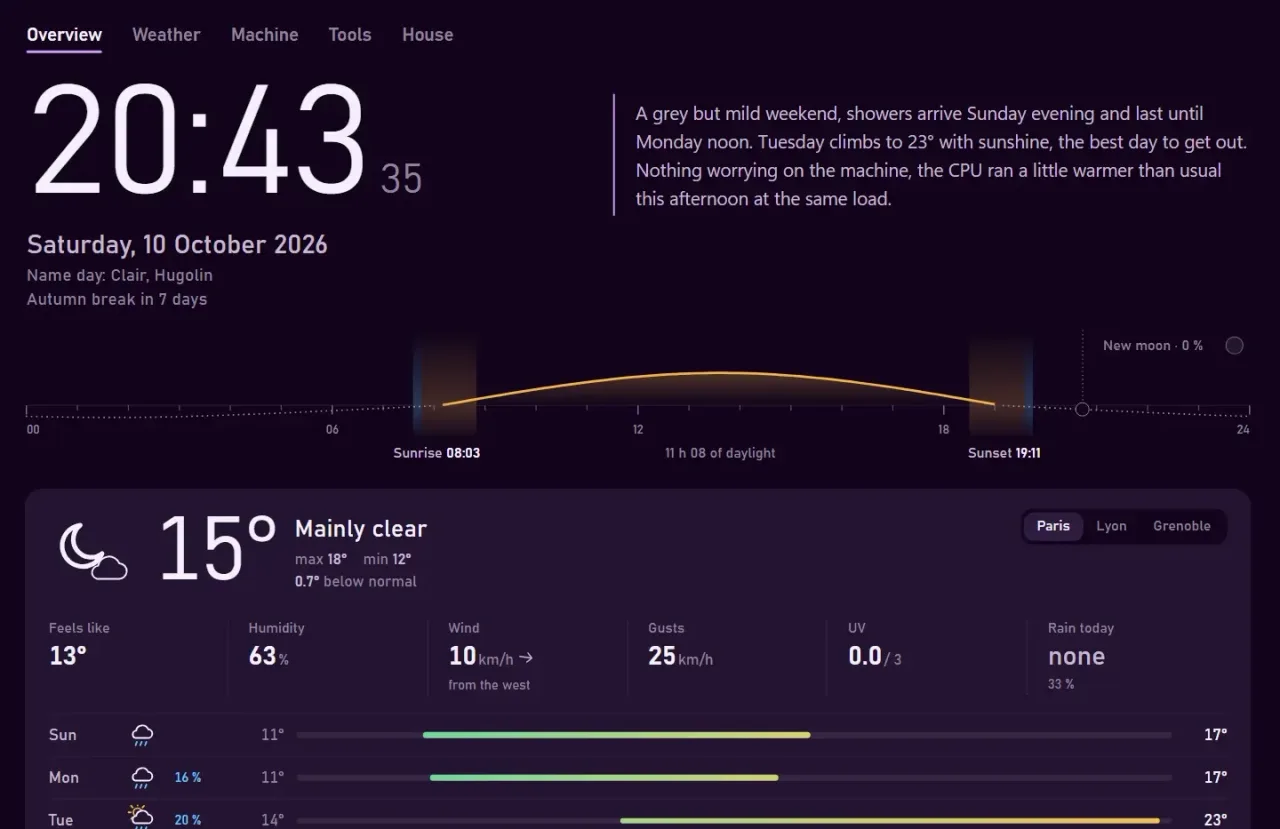Click the Sunday rain cloud icon
The width and height of the screenshot is (1280, 829).
(x=142, y=736)
